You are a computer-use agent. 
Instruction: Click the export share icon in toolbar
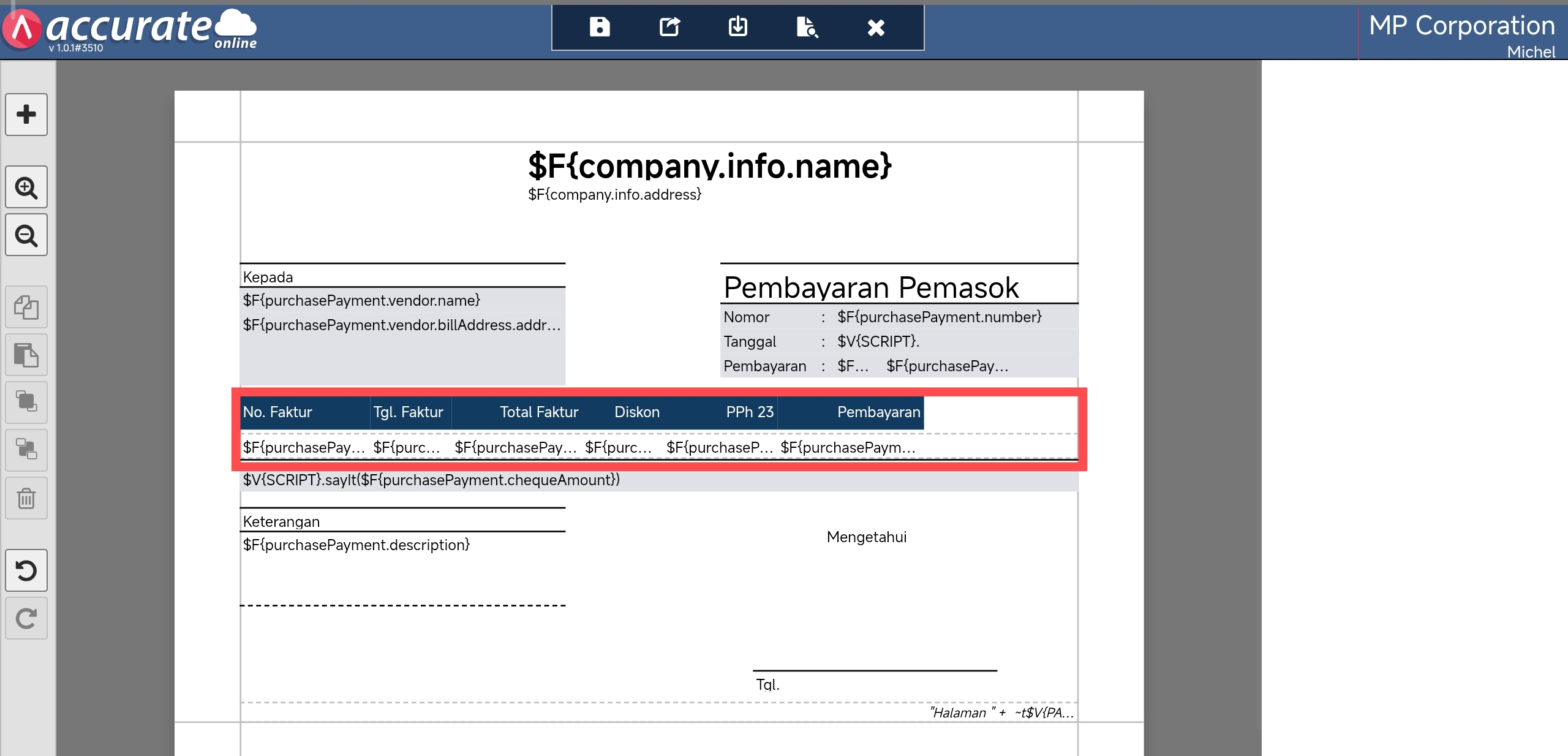[669, 27]
